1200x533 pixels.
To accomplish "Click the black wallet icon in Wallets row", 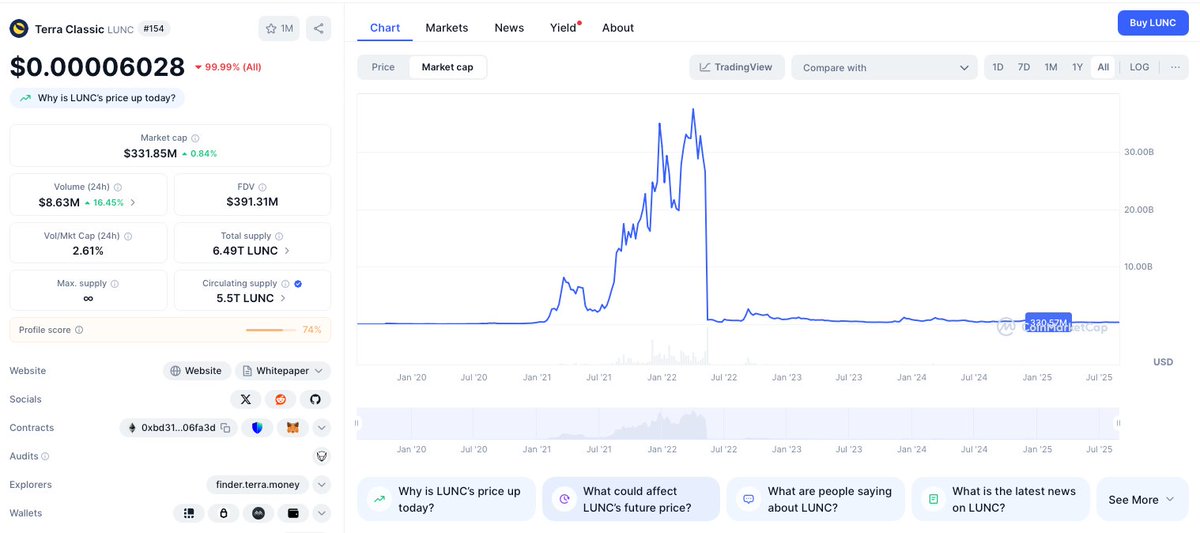I will click(294, 513).
